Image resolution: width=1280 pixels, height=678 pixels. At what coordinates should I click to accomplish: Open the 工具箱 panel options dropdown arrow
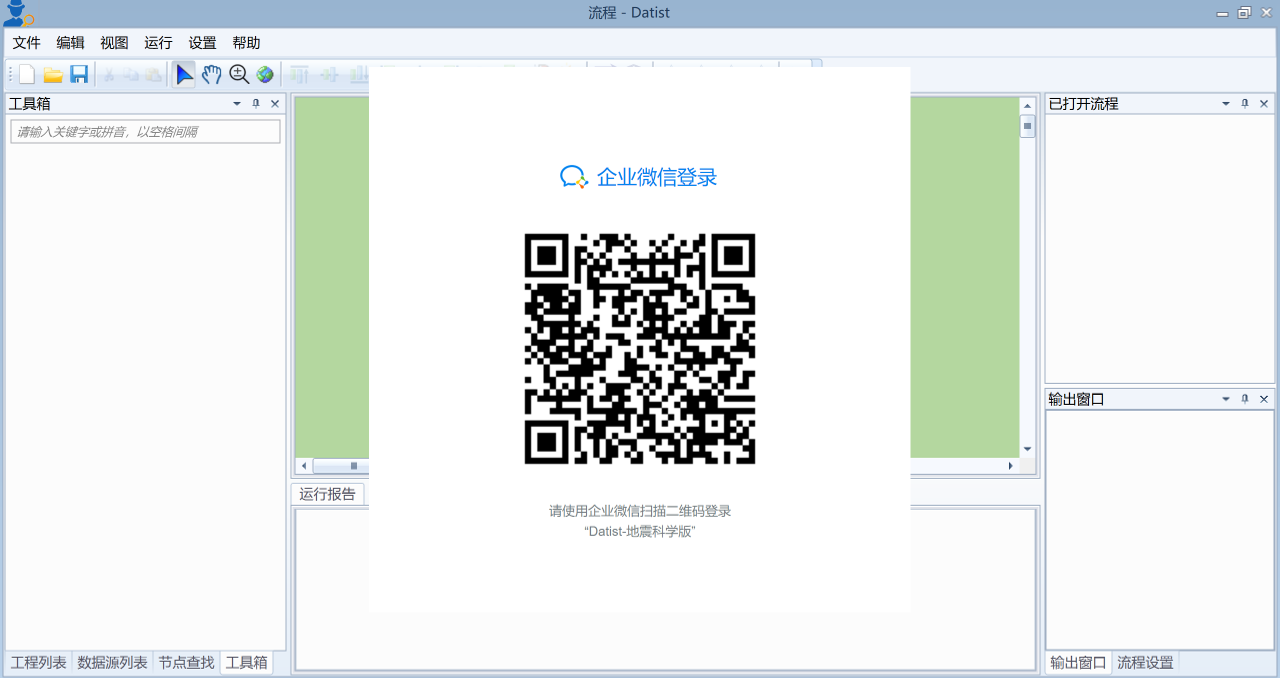coord(237,103)
